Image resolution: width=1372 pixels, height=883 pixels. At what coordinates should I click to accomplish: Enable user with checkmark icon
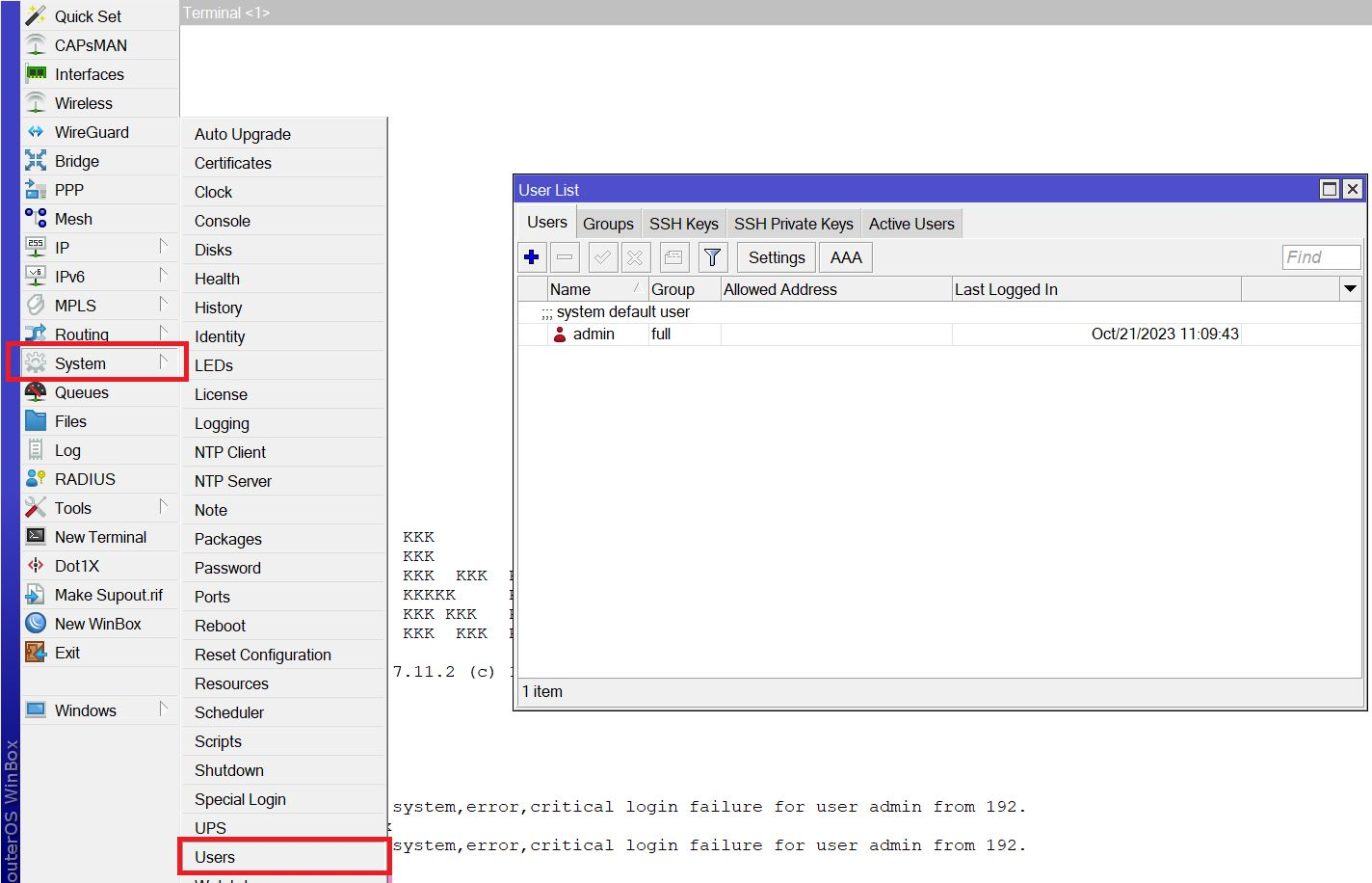(x=602, y=257)
